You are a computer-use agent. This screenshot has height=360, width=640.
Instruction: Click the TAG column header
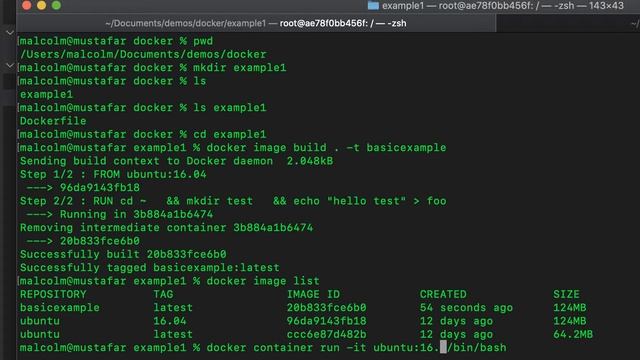pos(163,294)
